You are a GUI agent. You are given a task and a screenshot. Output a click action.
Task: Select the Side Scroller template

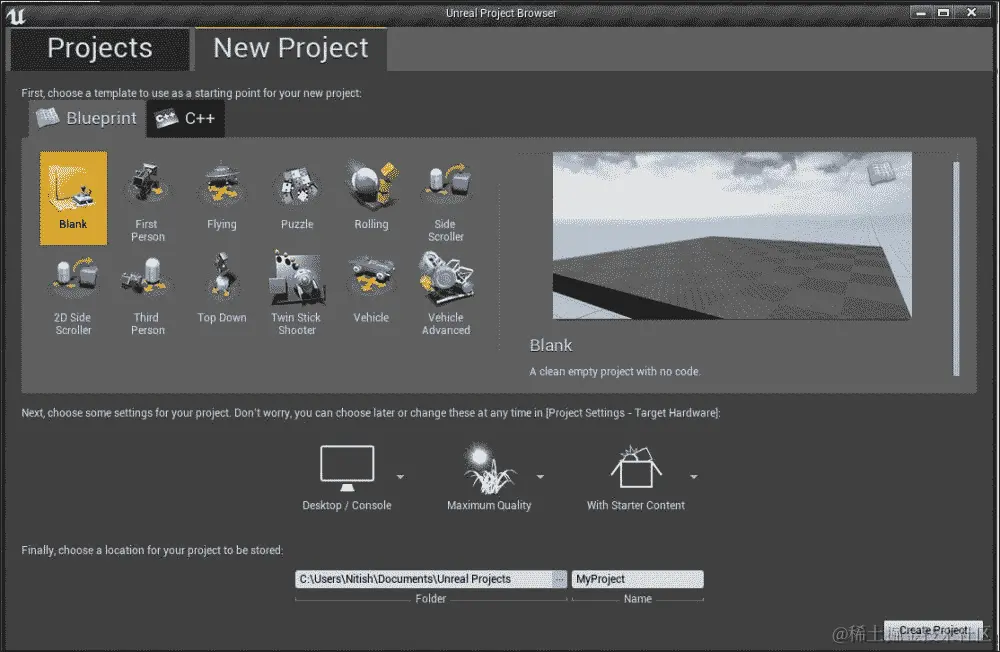click(x=446, y=201)
